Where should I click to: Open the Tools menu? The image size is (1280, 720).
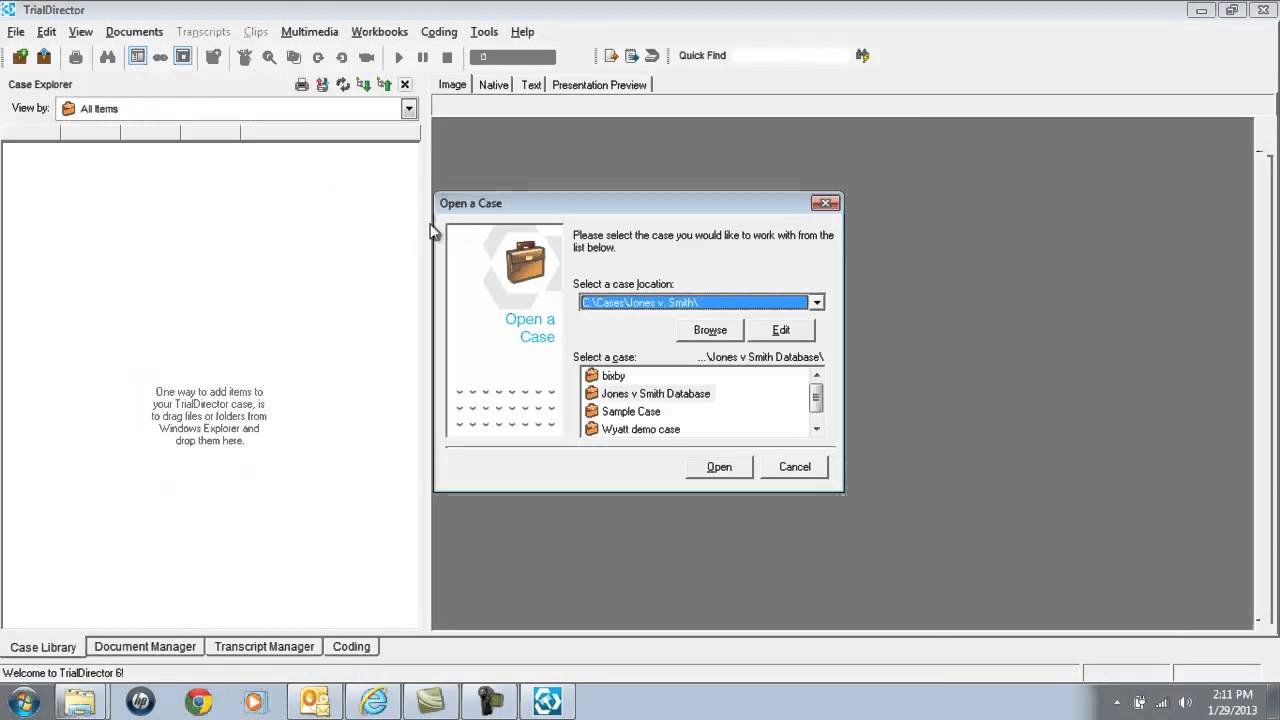[484, 32]
